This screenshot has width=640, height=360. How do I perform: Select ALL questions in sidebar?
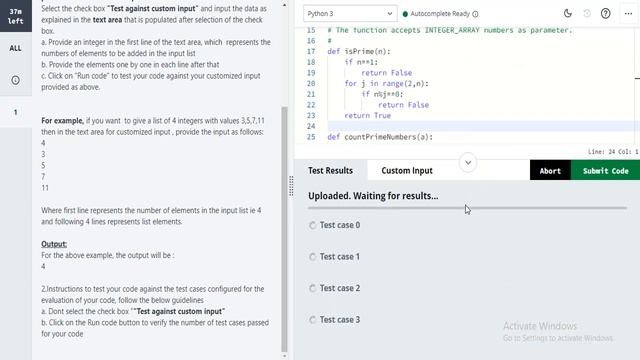coord(16,48)
